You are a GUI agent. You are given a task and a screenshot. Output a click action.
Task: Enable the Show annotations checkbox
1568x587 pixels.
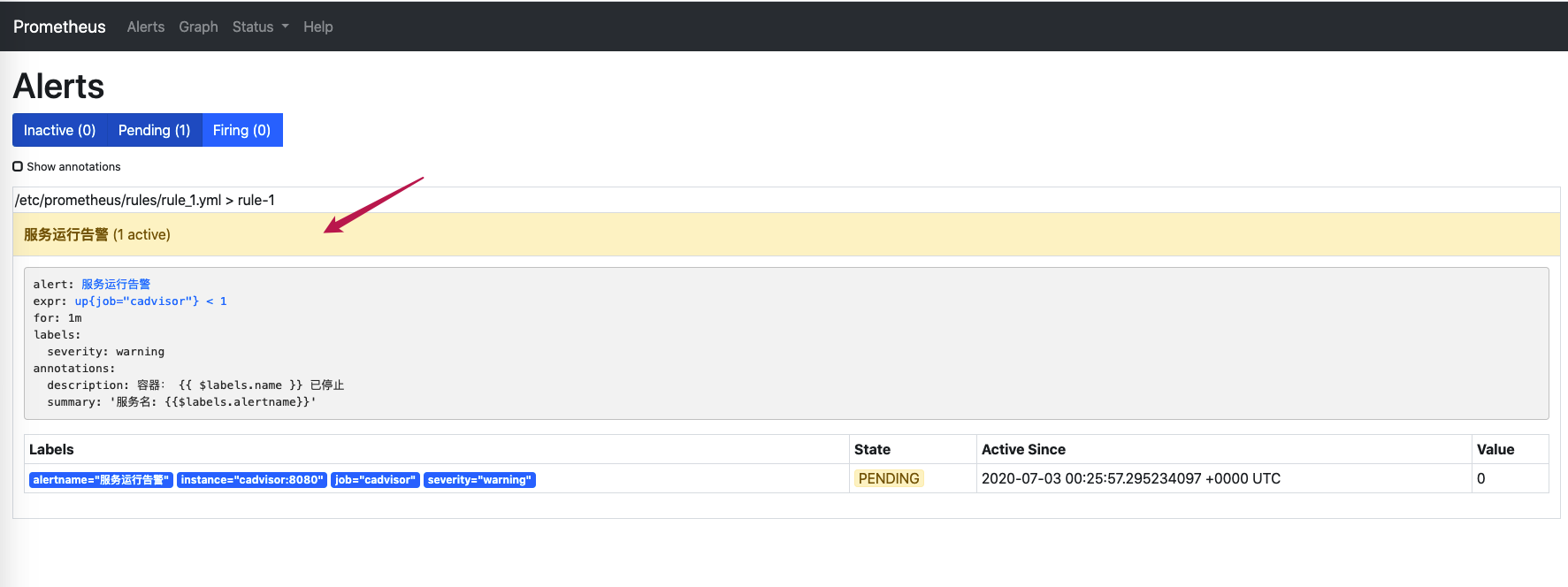tap(18, 166)
